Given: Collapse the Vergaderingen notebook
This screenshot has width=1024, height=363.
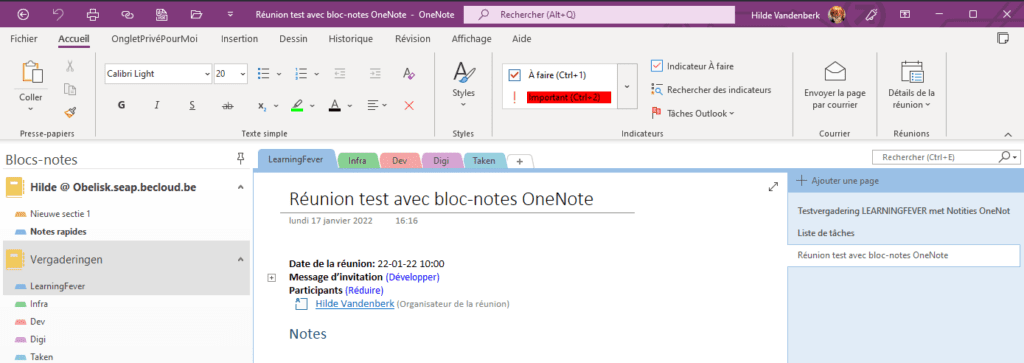Looking at the screenshot, I should tap(240, 259).
